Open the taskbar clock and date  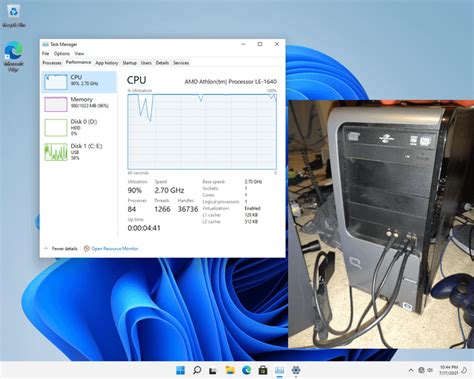pos(448,370)
